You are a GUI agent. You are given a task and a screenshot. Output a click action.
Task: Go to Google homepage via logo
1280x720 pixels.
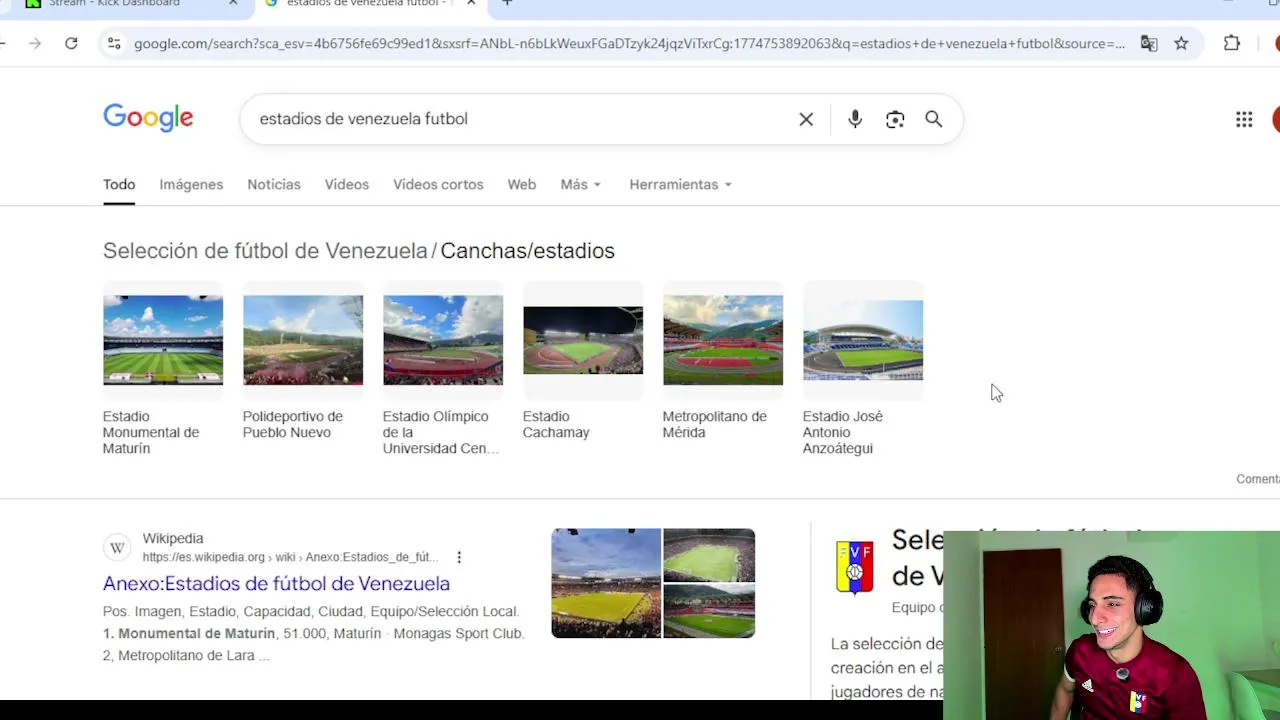pyautogui.click(x=148, y=118)
